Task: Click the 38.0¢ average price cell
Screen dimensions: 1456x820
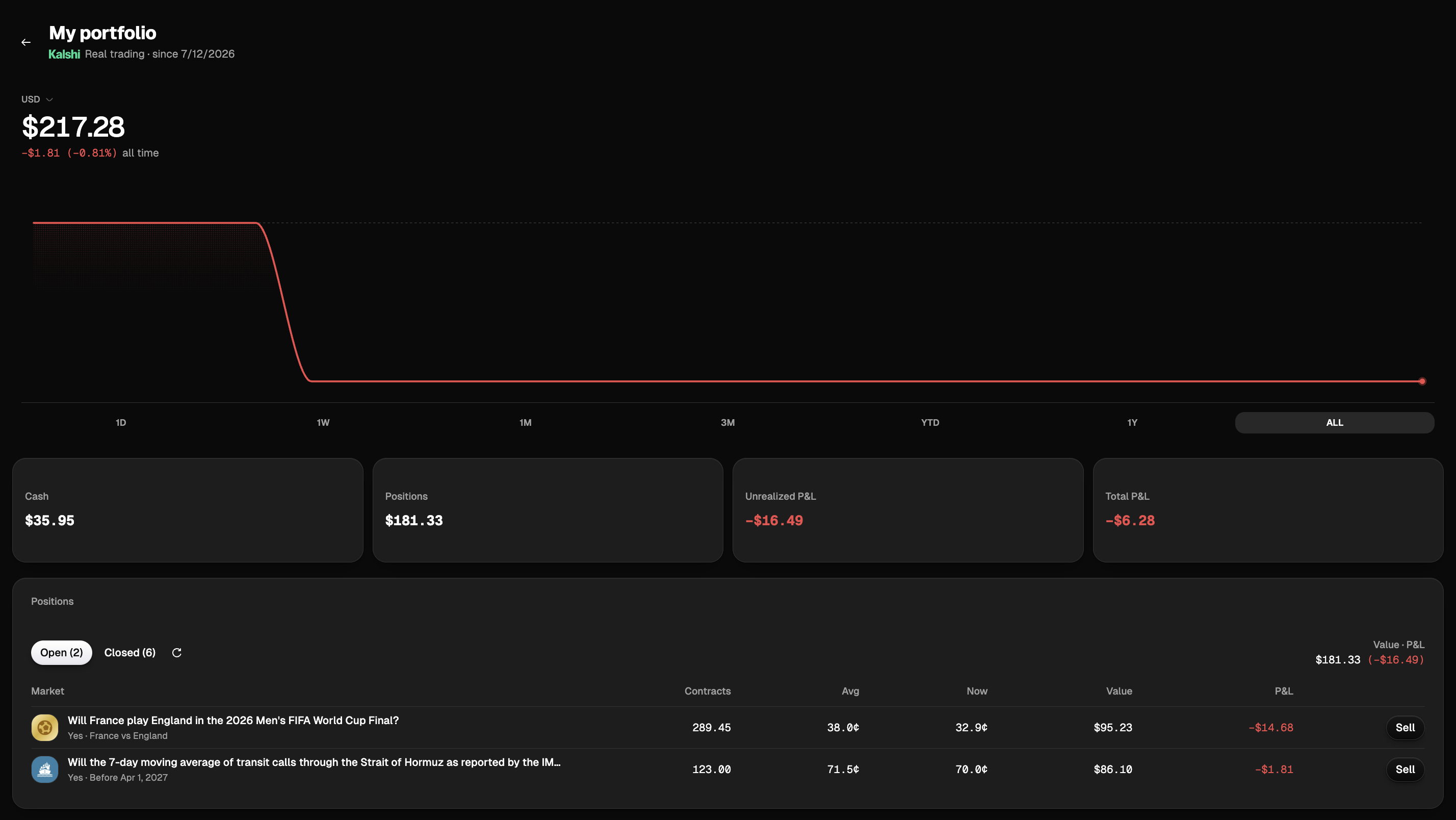Action: click(843, 728)
